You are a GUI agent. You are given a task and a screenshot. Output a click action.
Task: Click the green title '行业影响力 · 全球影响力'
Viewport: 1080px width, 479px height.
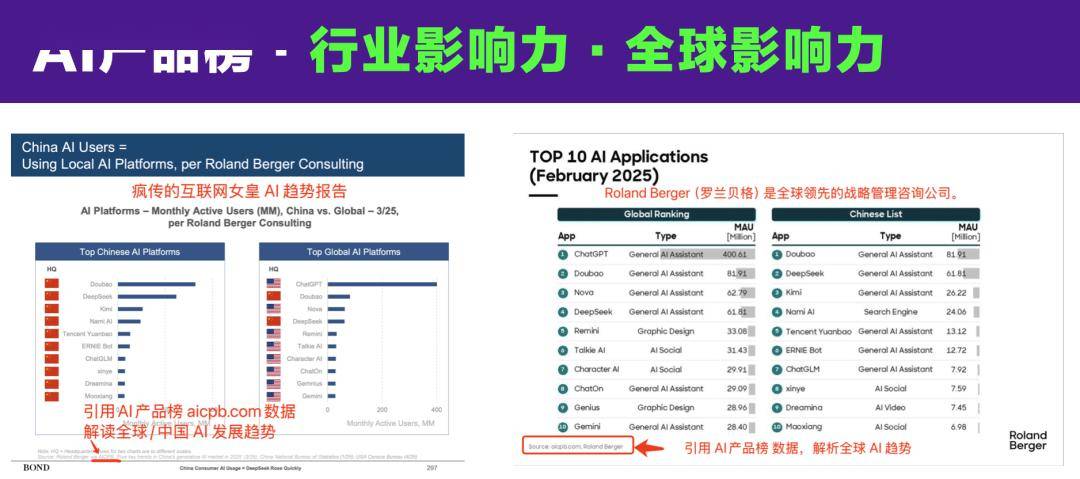[596, 52]
